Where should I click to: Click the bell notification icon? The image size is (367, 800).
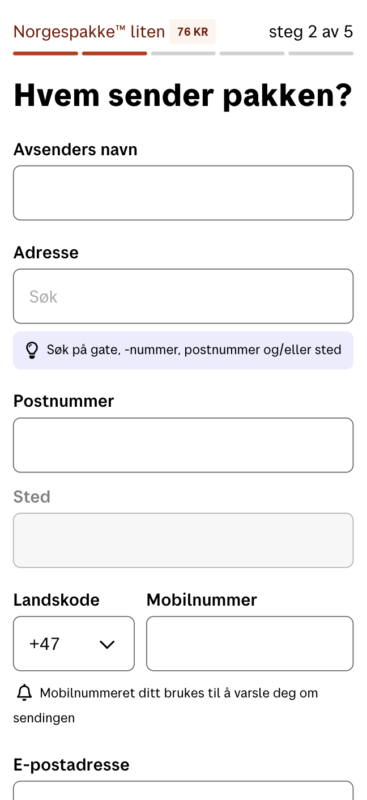(x=24, y=693)
